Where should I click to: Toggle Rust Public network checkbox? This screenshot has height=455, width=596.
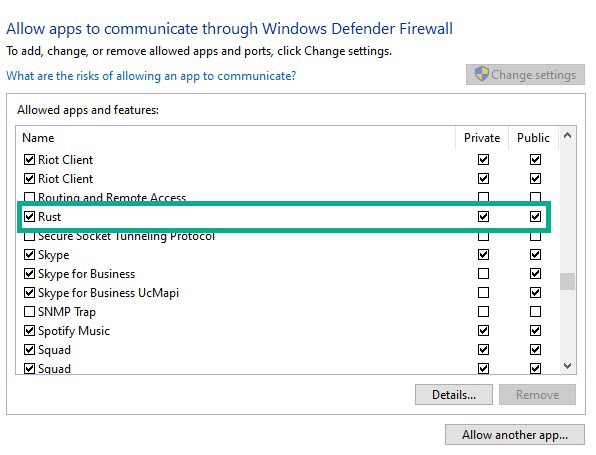[x=535, y=216]
